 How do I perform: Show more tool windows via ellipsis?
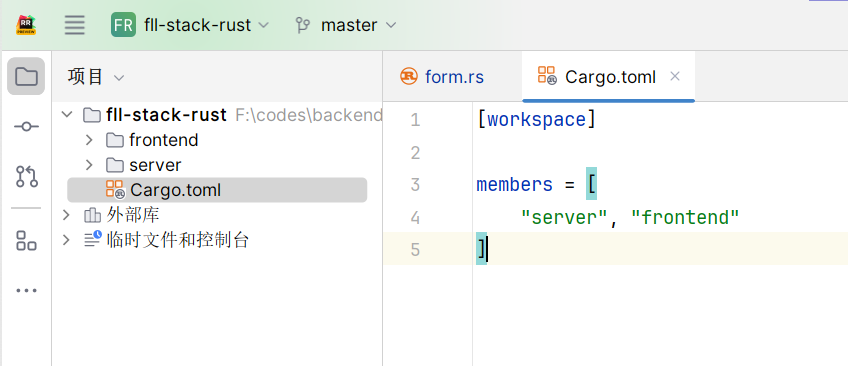tap(26, 291)
